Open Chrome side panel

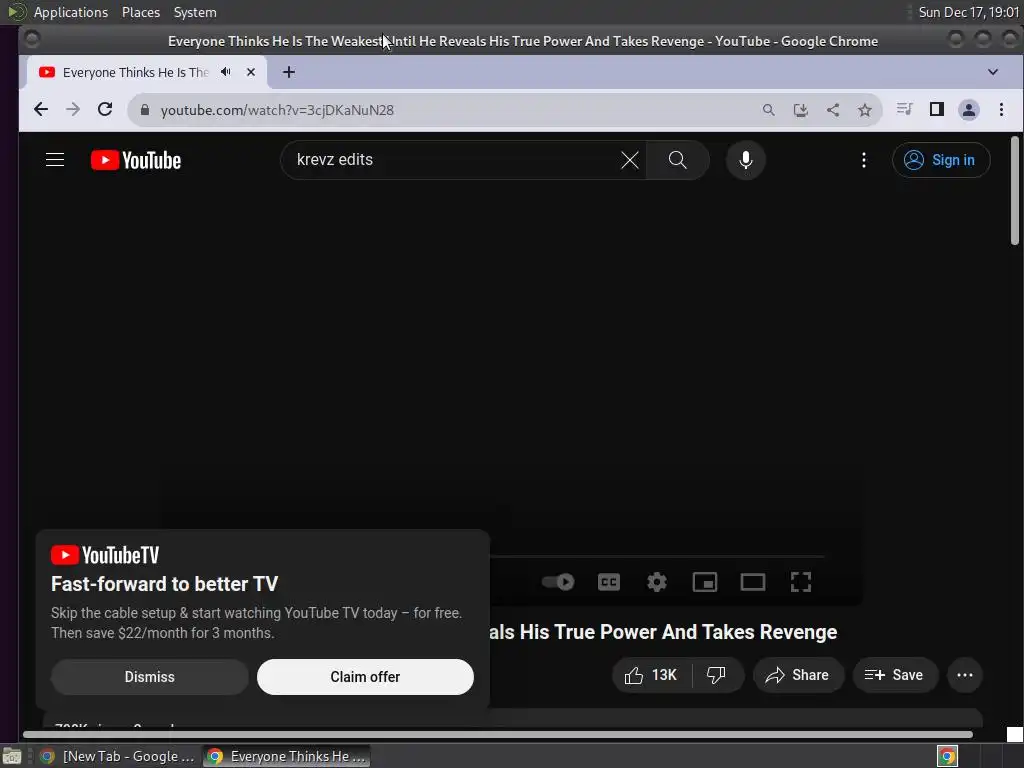936,109
